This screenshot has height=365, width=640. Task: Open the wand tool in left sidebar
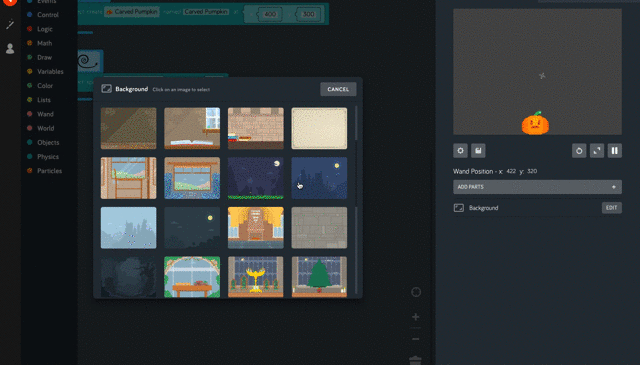click(10, 25)
